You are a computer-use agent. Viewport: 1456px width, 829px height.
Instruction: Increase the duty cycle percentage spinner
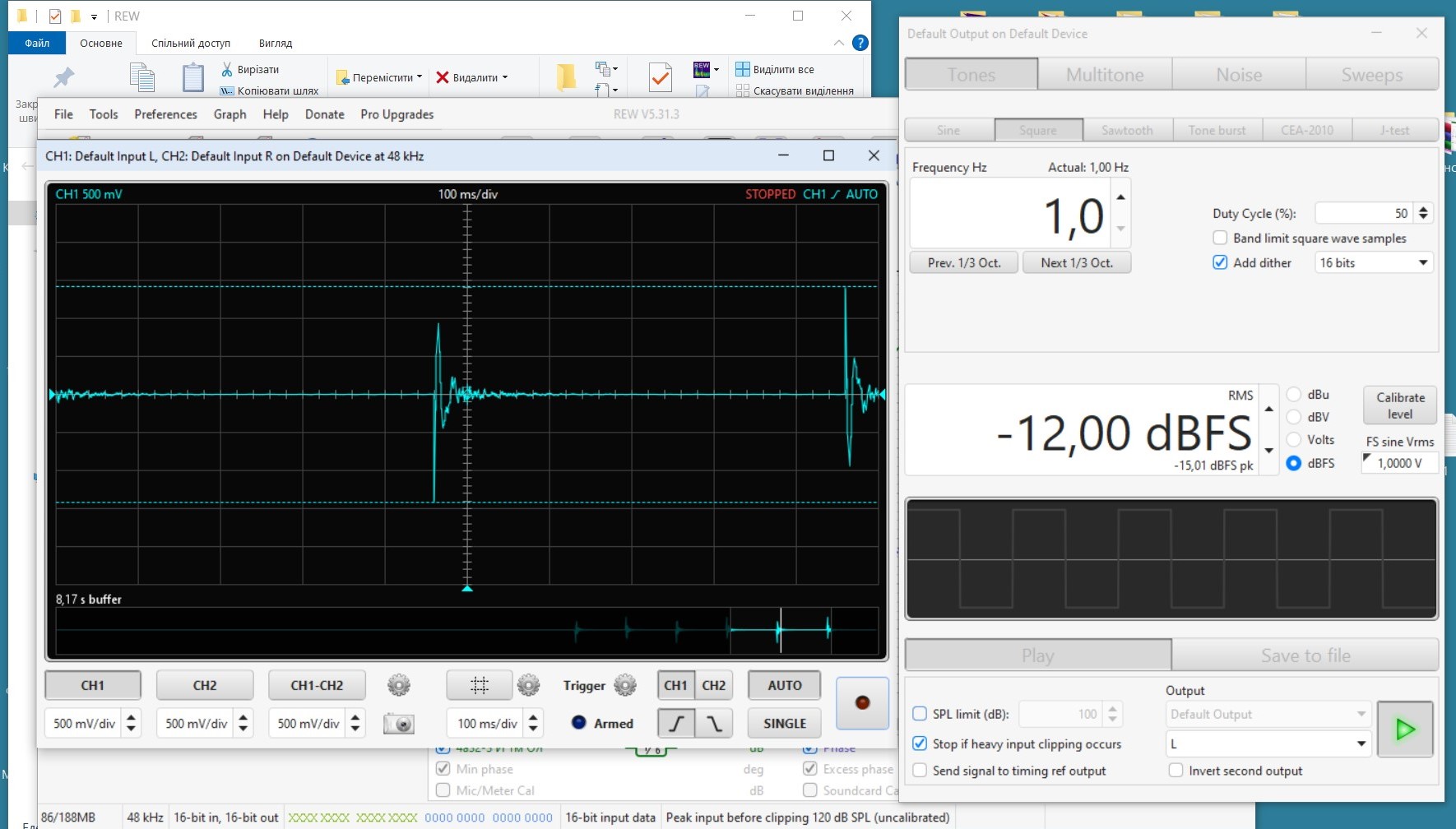tap(1424, 208)
